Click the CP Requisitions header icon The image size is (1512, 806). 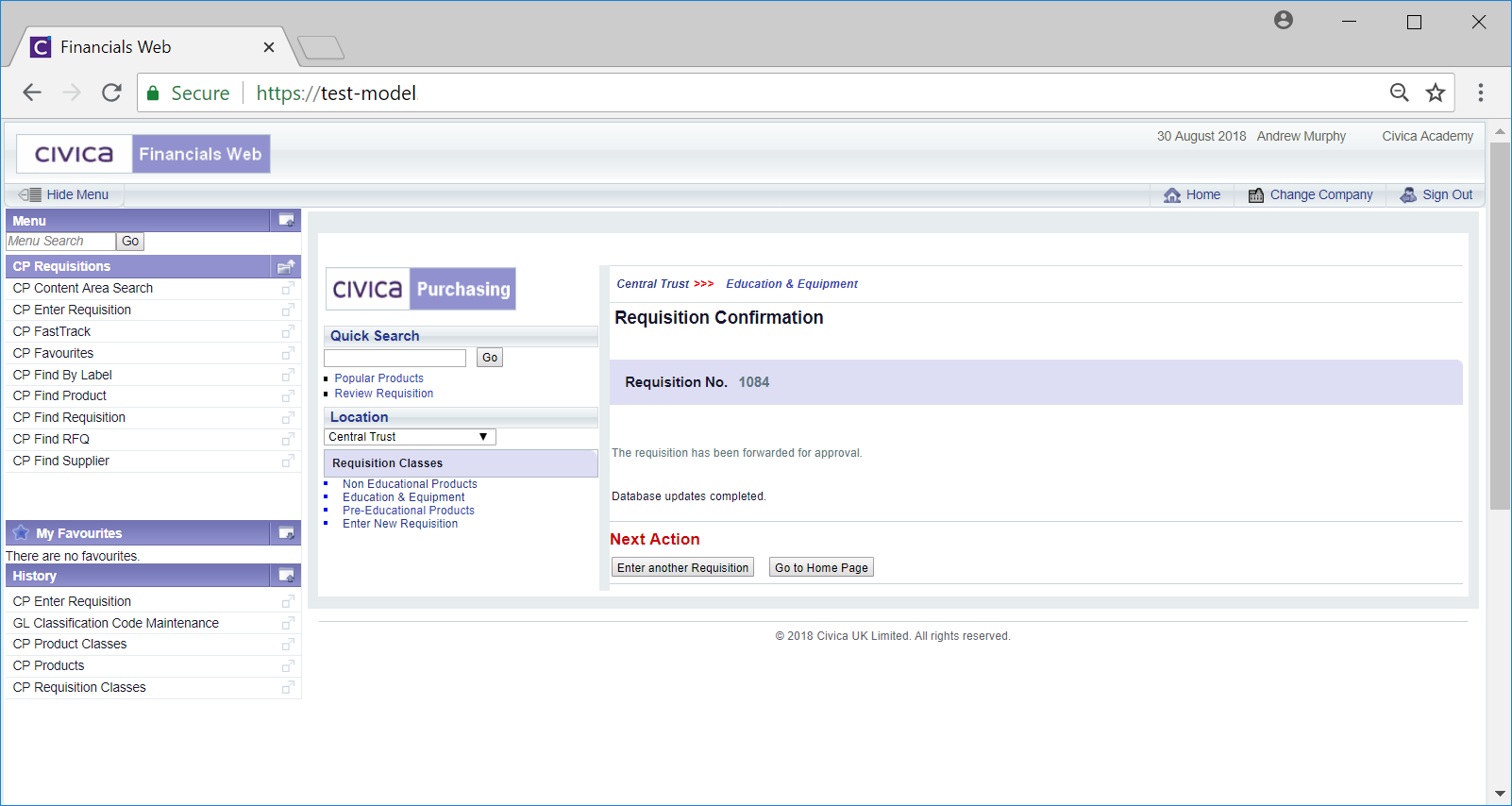tap(286, 266)
